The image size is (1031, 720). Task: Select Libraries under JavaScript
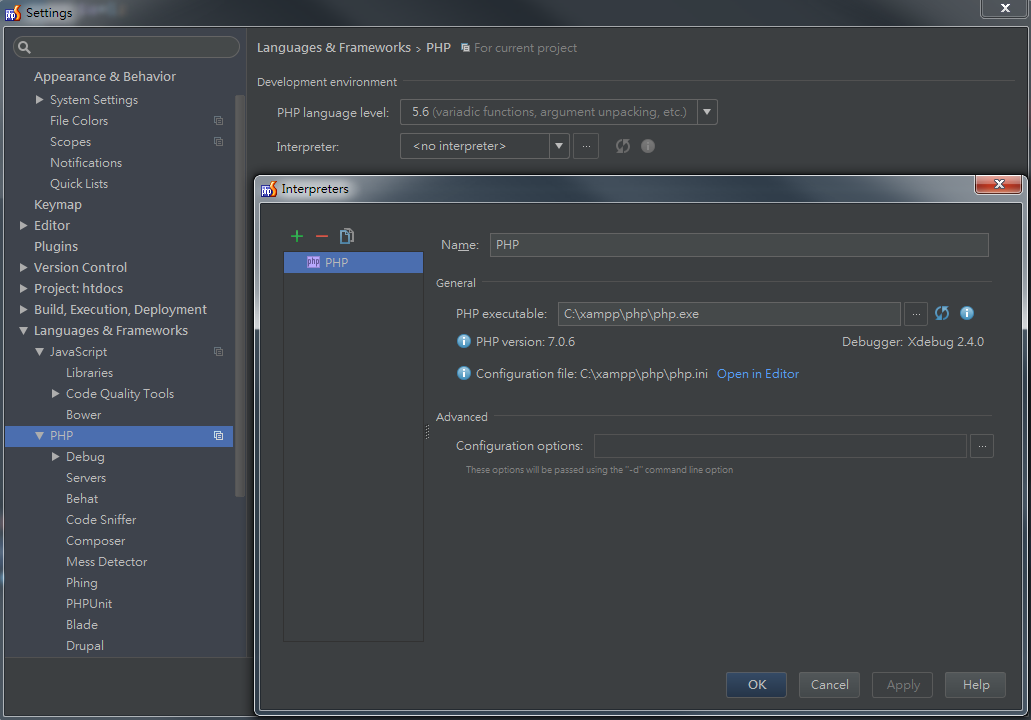pyautogui.click(x=89, y=373)
